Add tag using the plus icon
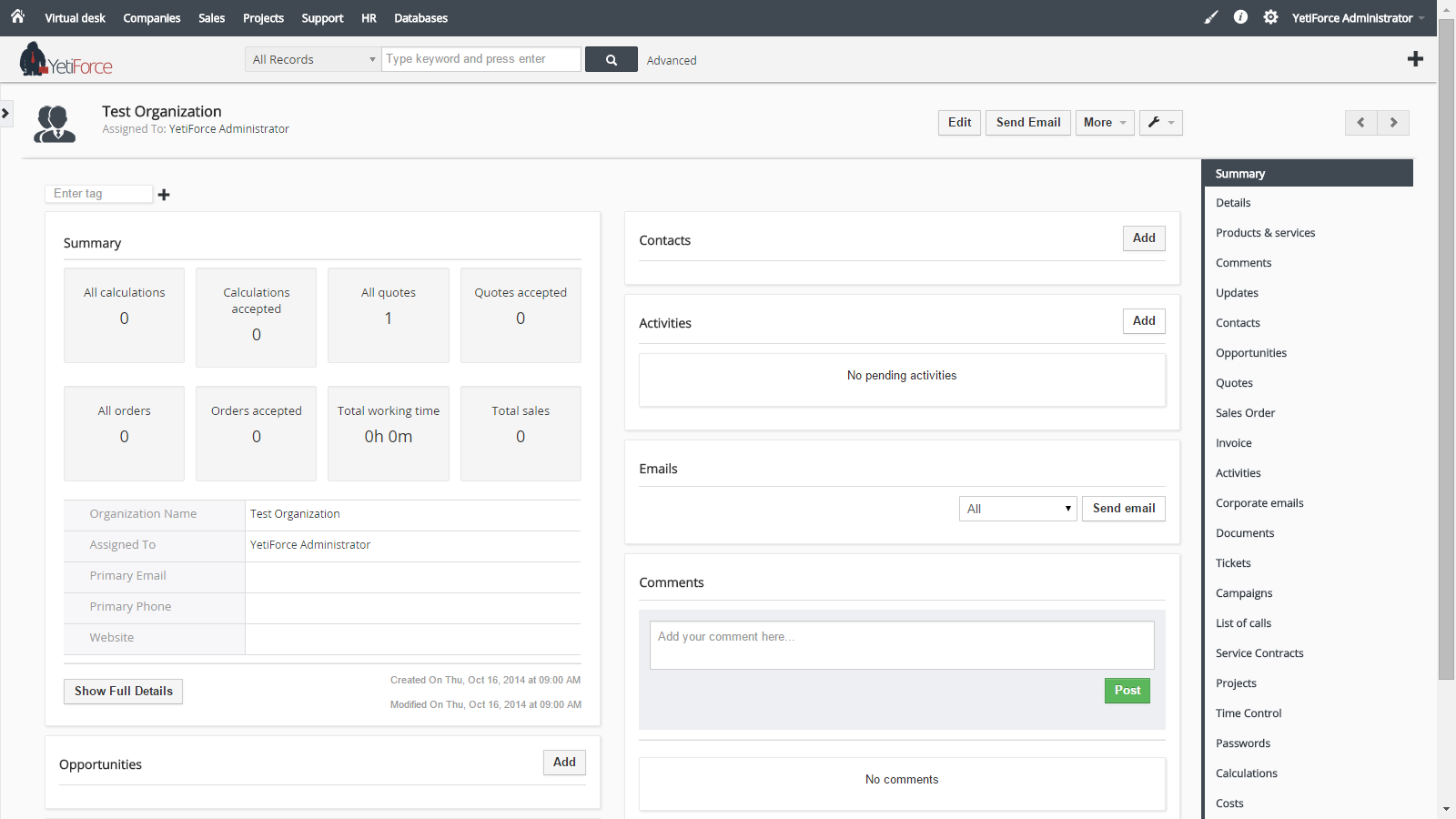The height and width of the screenshot is (819, 1456). point(164,195)
